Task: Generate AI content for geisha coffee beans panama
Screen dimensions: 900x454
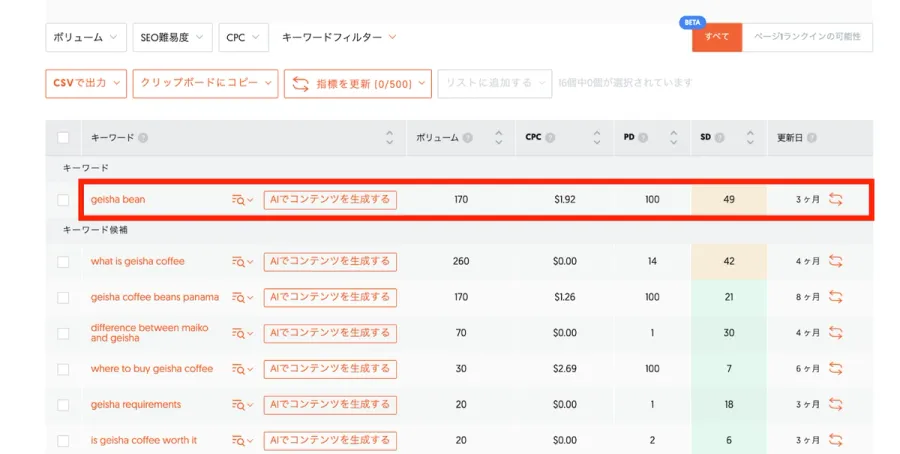Action: (330, 297)
